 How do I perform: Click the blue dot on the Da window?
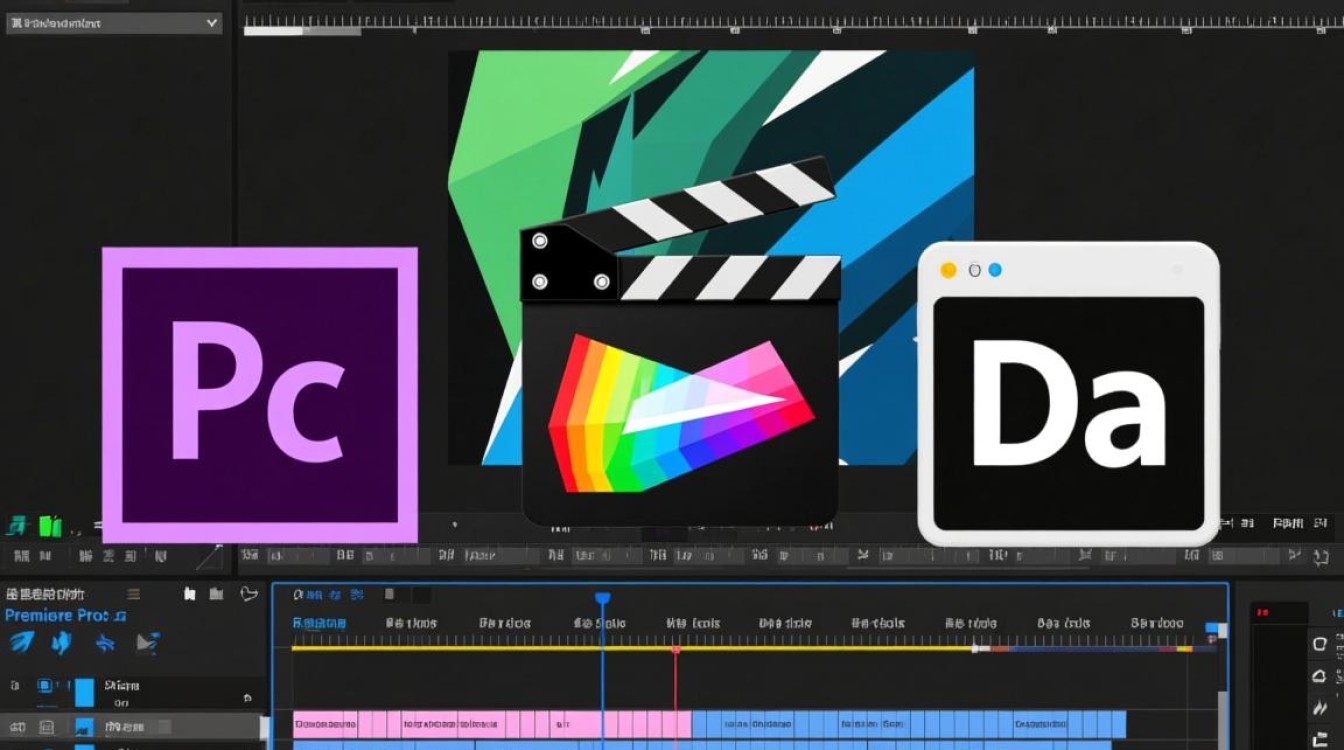(995, 270)
